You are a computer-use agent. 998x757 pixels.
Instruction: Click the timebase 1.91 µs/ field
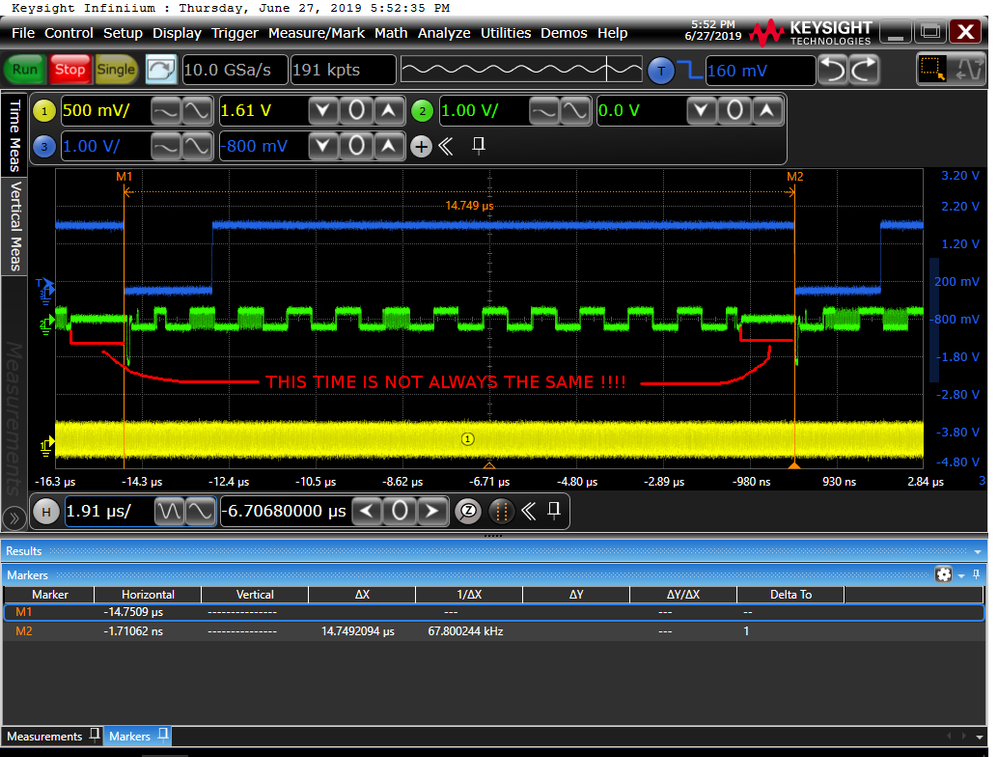tap(109, 511)
